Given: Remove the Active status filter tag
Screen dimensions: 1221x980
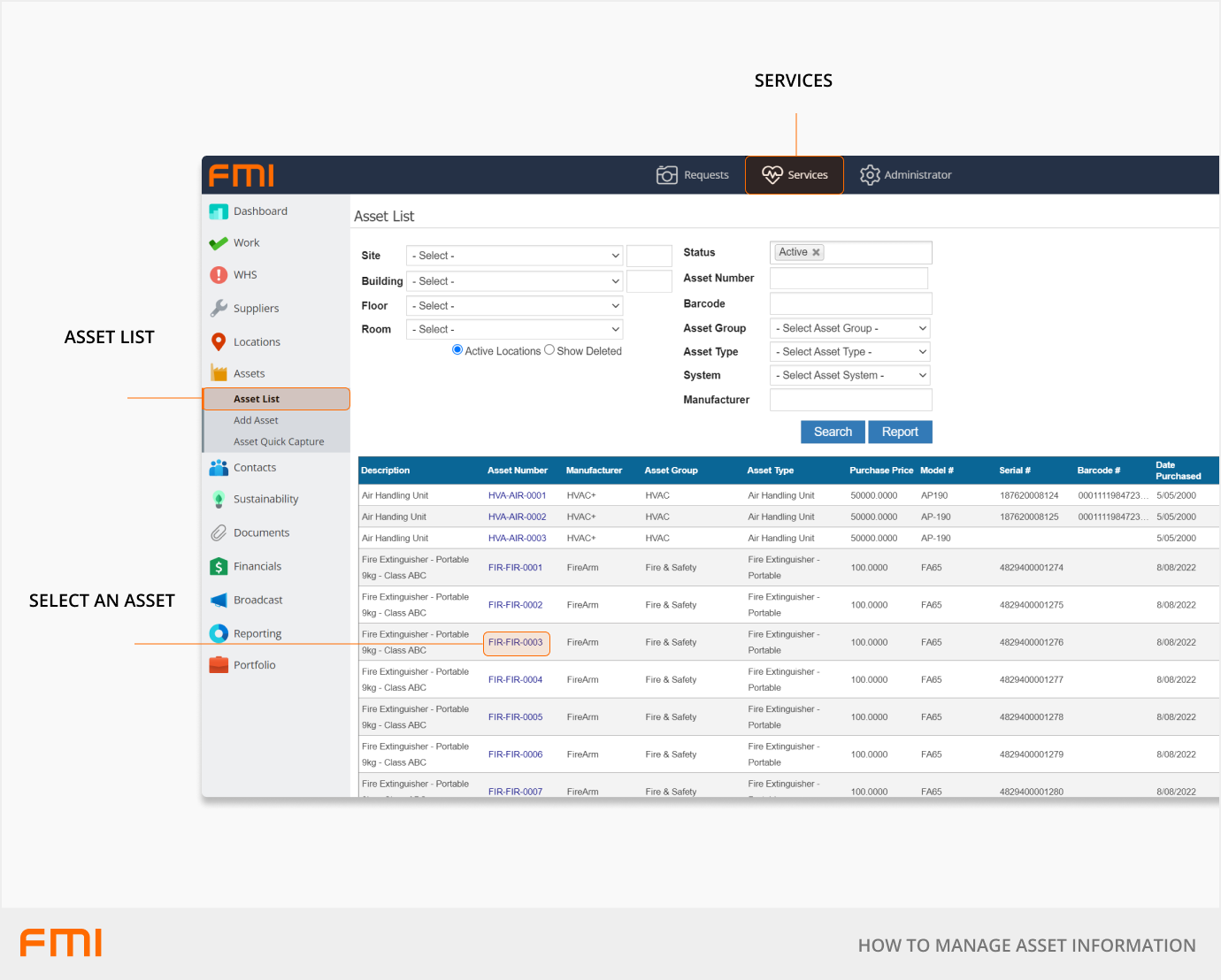Looking at the screenshot, I should pyautogui.click(x=816, y=253).
